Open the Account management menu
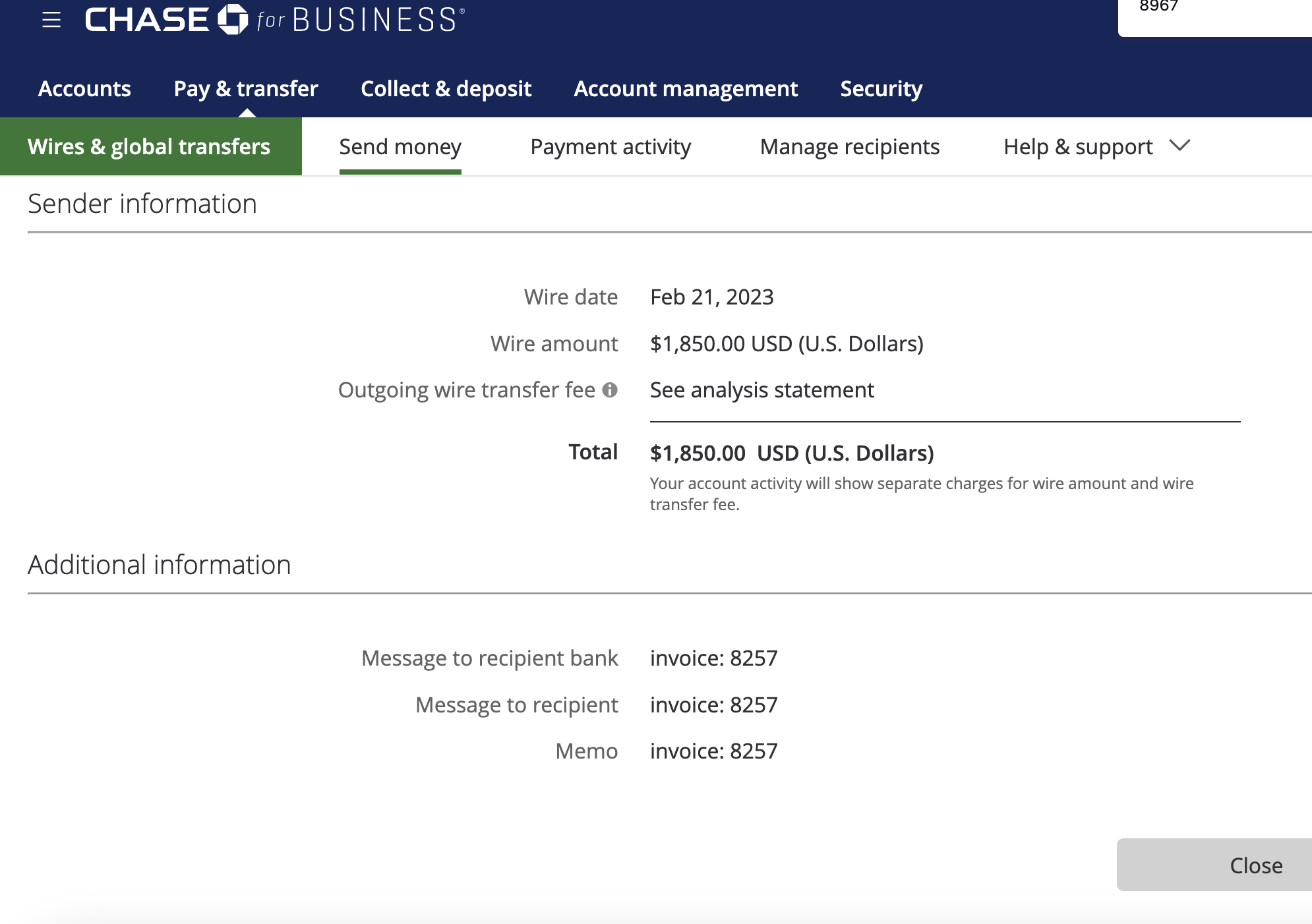Screen dimensions: 1312x924 [686, 88]
